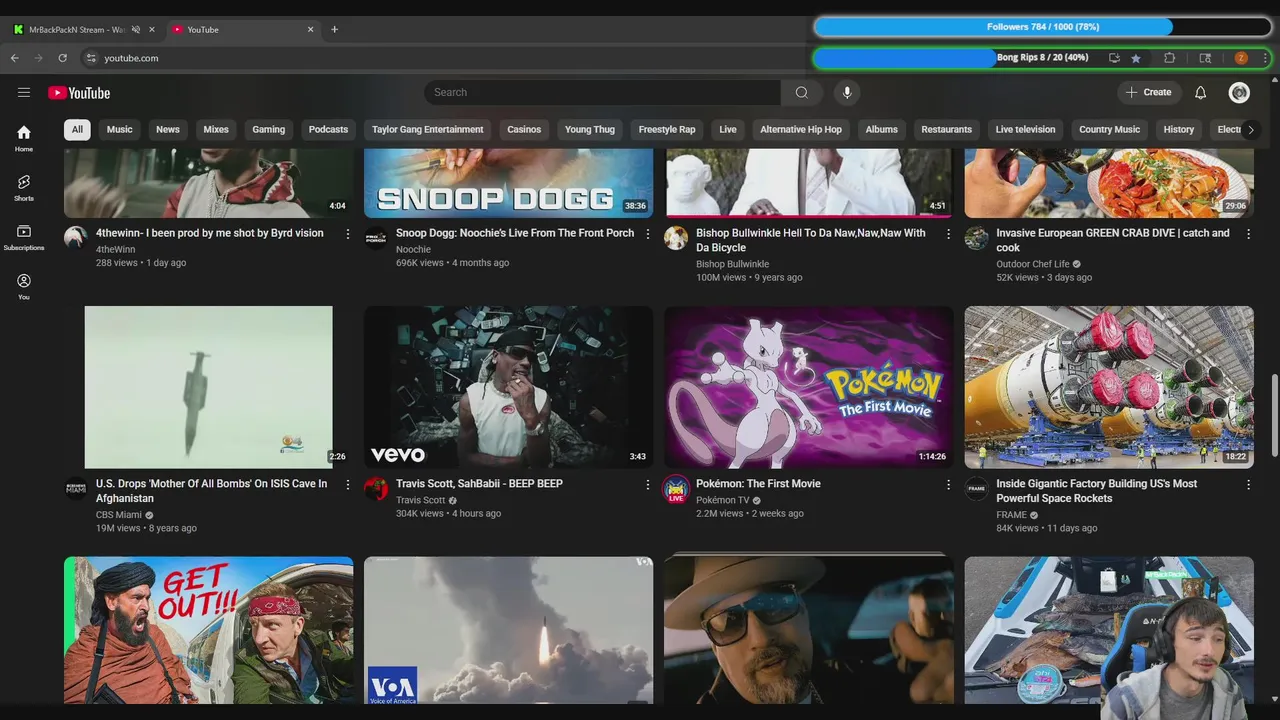Switch to the MrBackPackN Stream browser tab

(x=75, y=29)
